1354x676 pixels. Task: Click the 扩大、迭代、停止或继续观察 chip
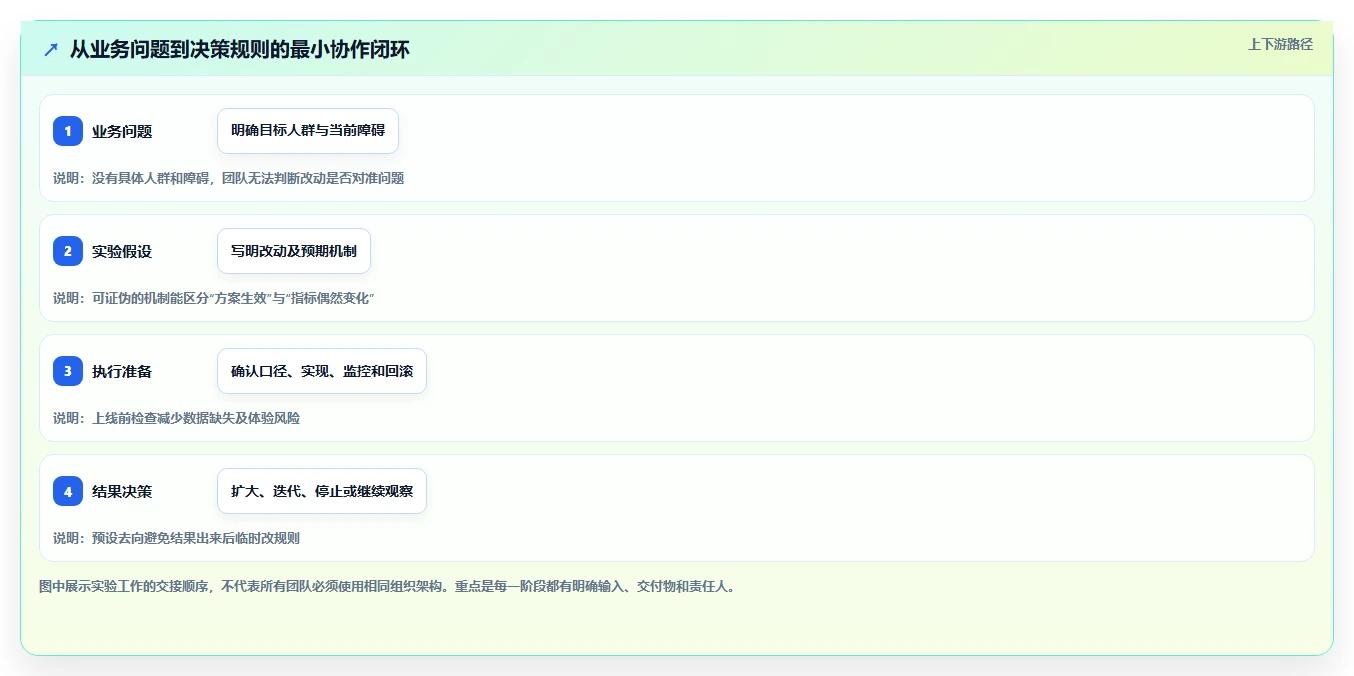322,491
